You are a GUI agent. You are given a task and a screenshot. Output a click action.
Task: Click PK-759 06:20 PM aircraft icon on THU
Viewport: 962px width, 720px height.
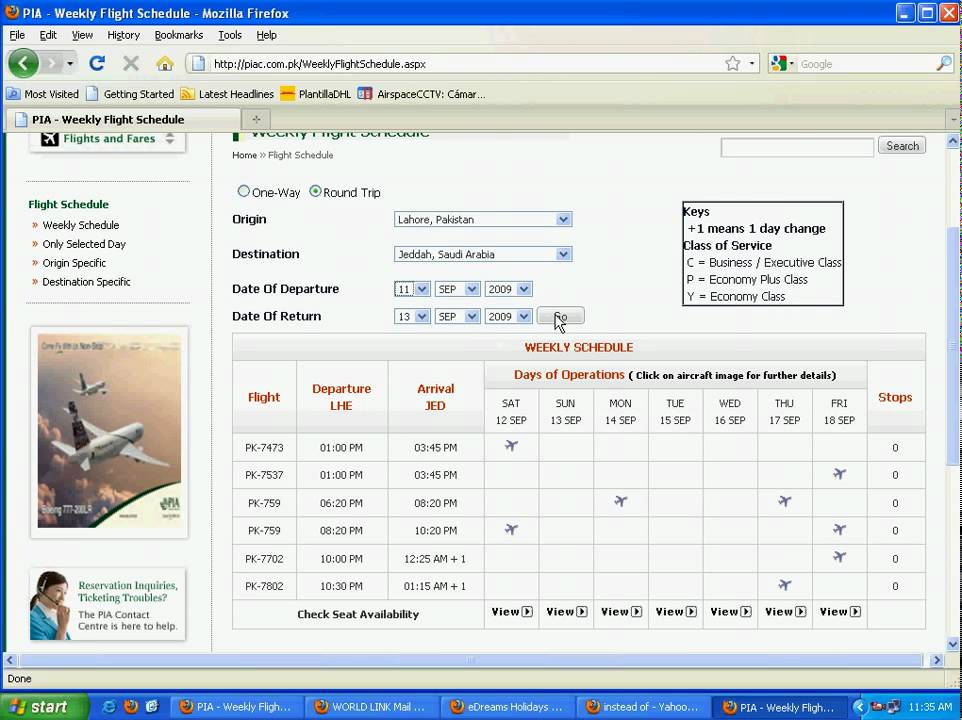[784, 502]
